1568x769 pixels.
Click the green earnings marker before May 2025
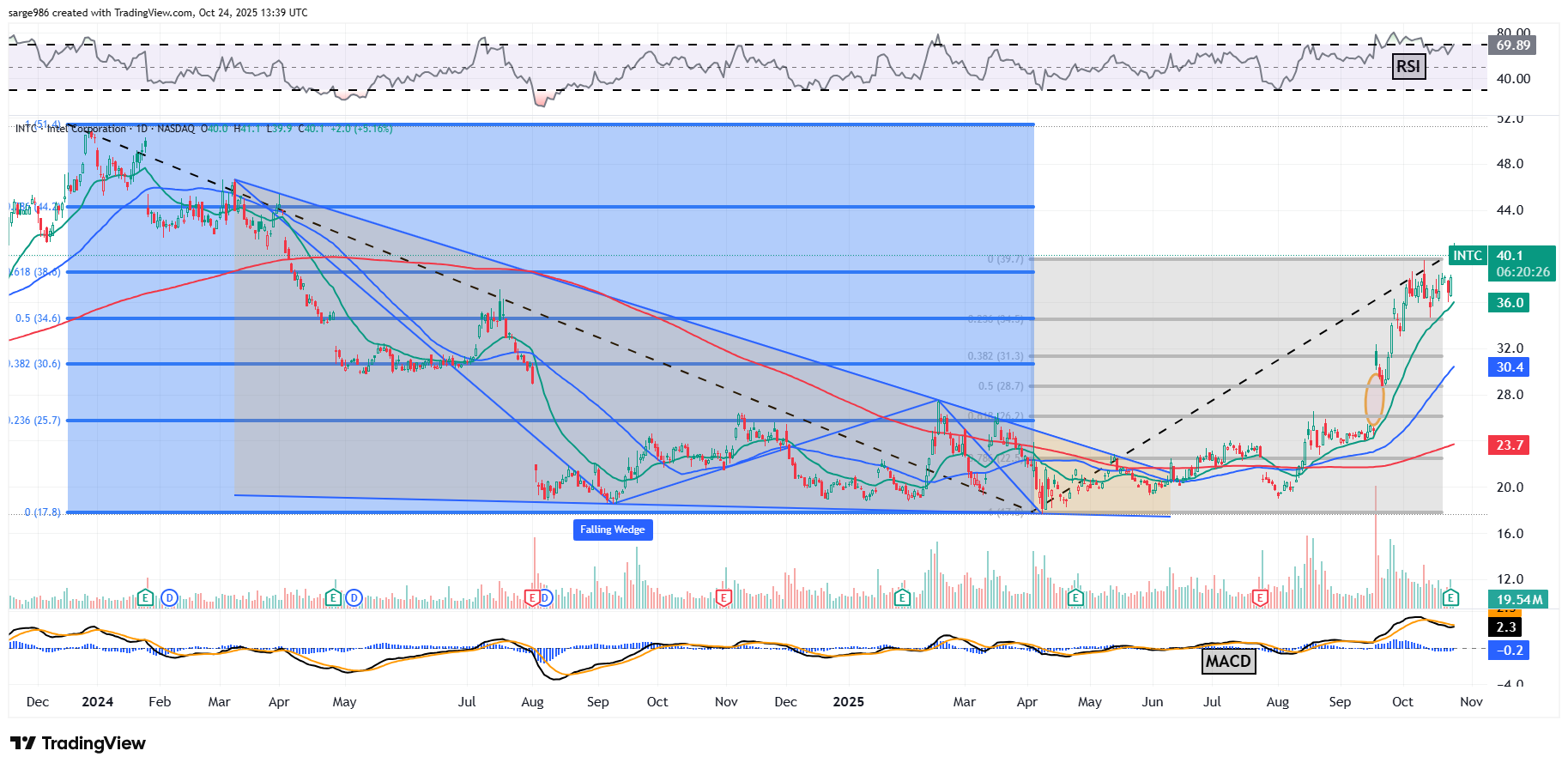1075,597
